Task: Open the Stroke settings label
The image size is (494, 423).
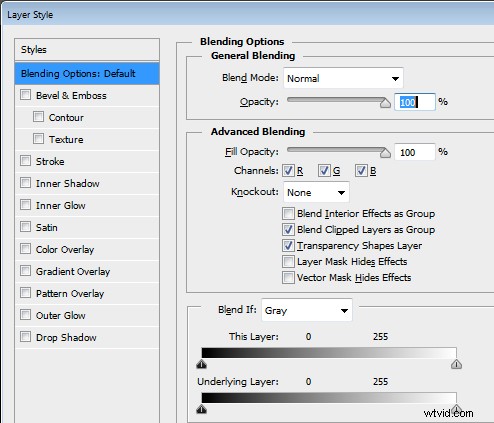Action: 50,162
